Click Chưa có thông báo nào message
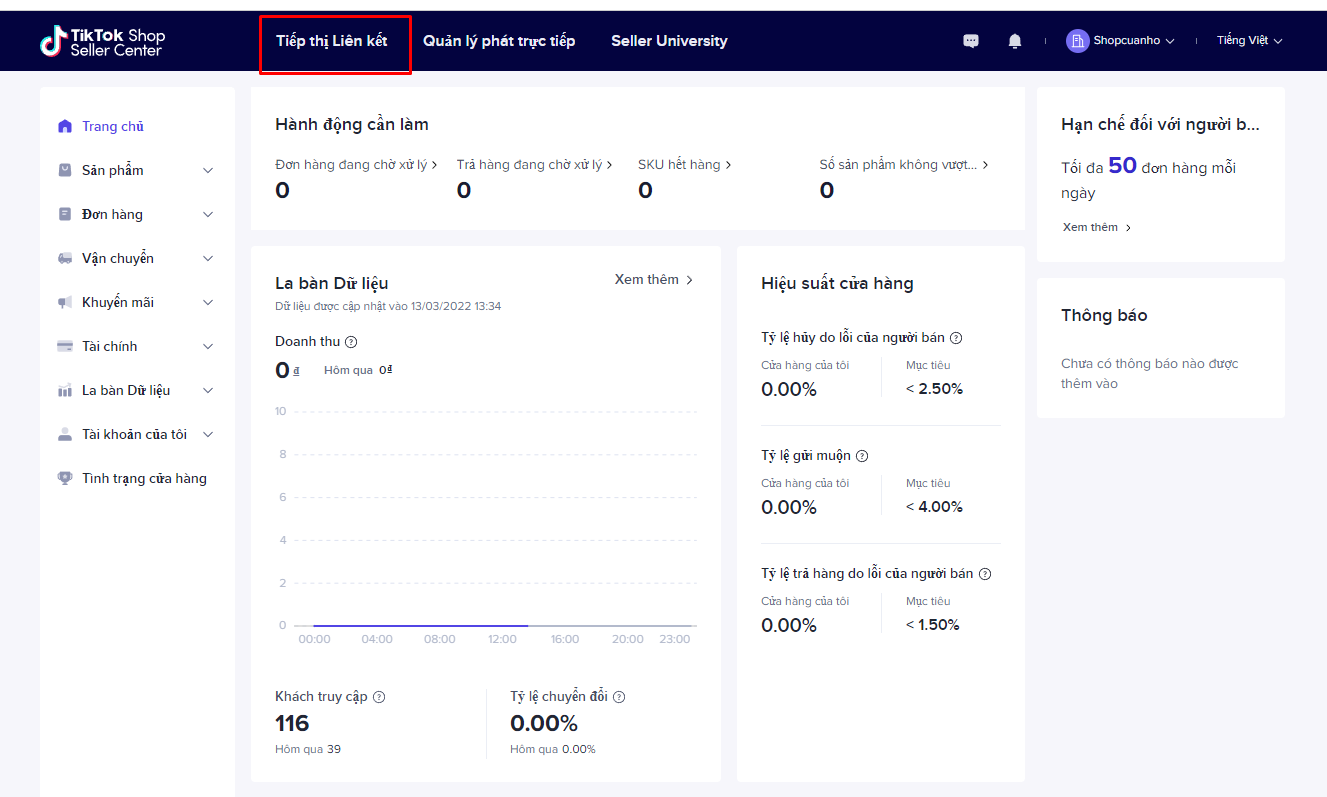Image resolution: width=1327 pixels, height=797 pixels. click(x=1150, y=374)
